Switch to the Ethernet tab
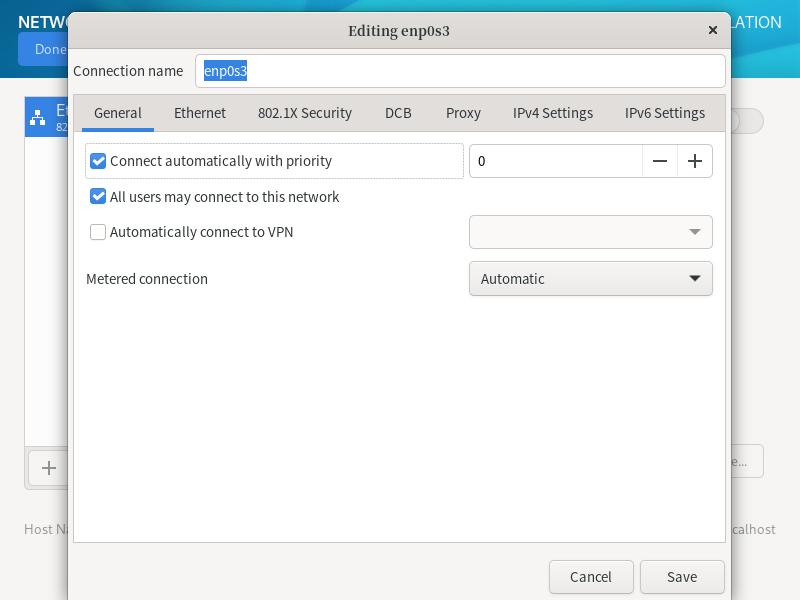 [x=200, y=113]
